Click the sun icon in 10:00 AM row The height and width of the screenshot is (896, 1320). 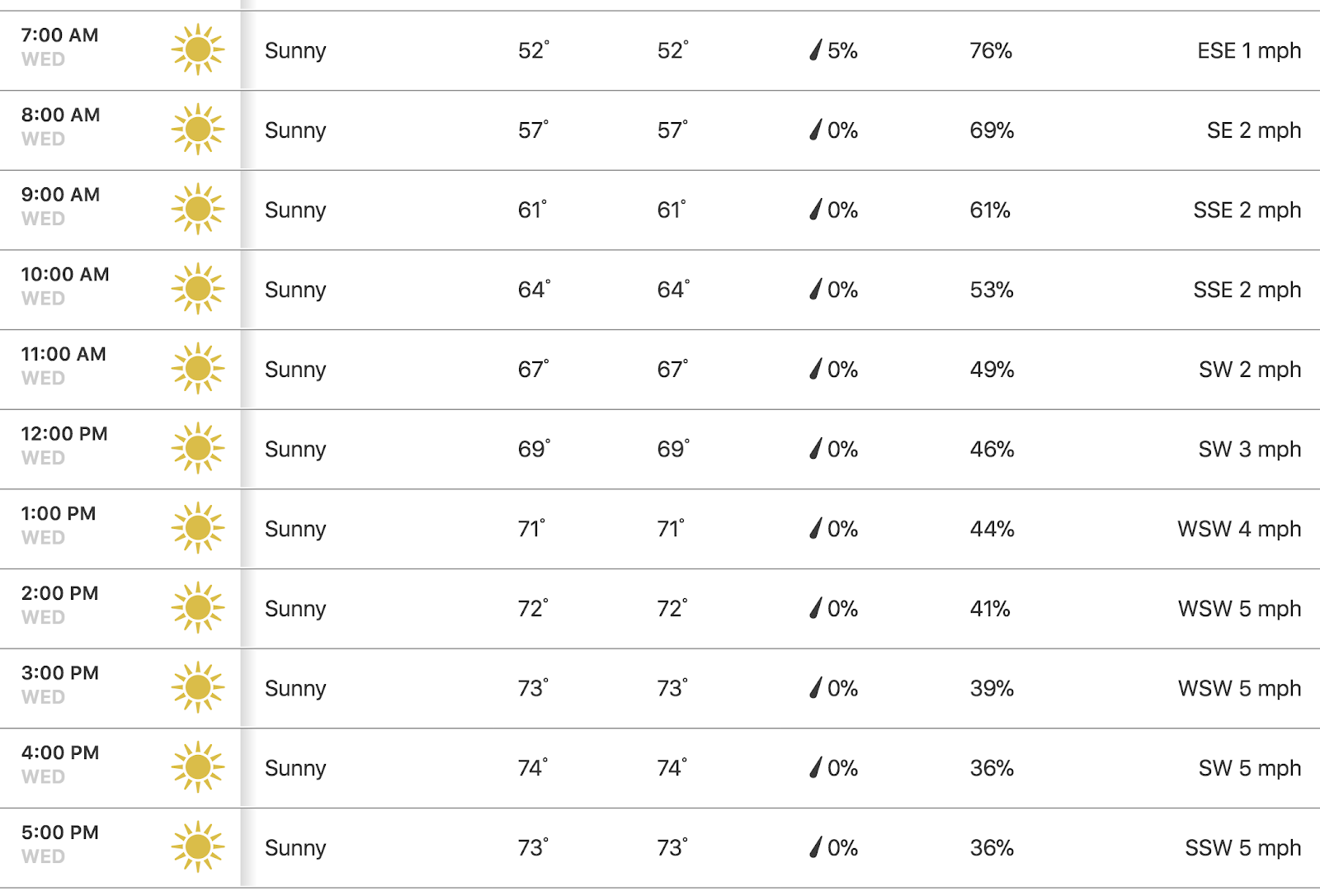coord(198,289)
